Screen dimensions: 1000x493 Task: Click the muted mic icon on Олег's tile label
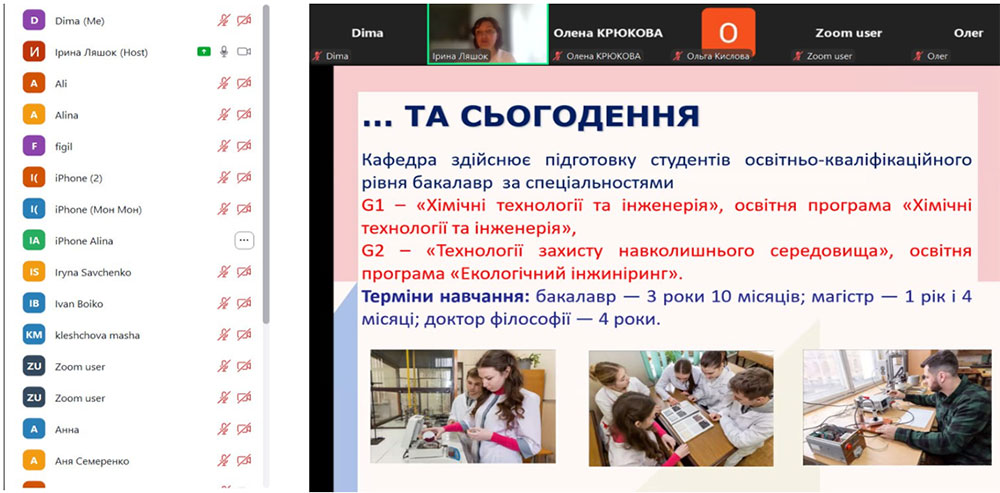pyautogui.click(x=918, y=56)
